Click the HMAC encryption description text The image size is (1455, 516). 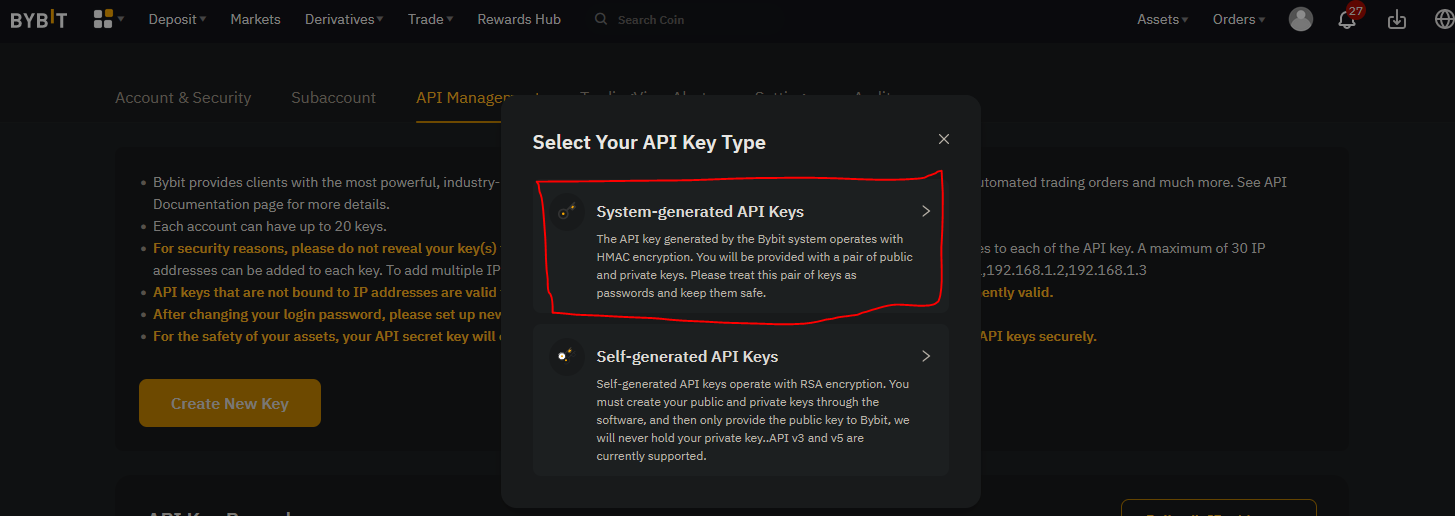[755, 266]
